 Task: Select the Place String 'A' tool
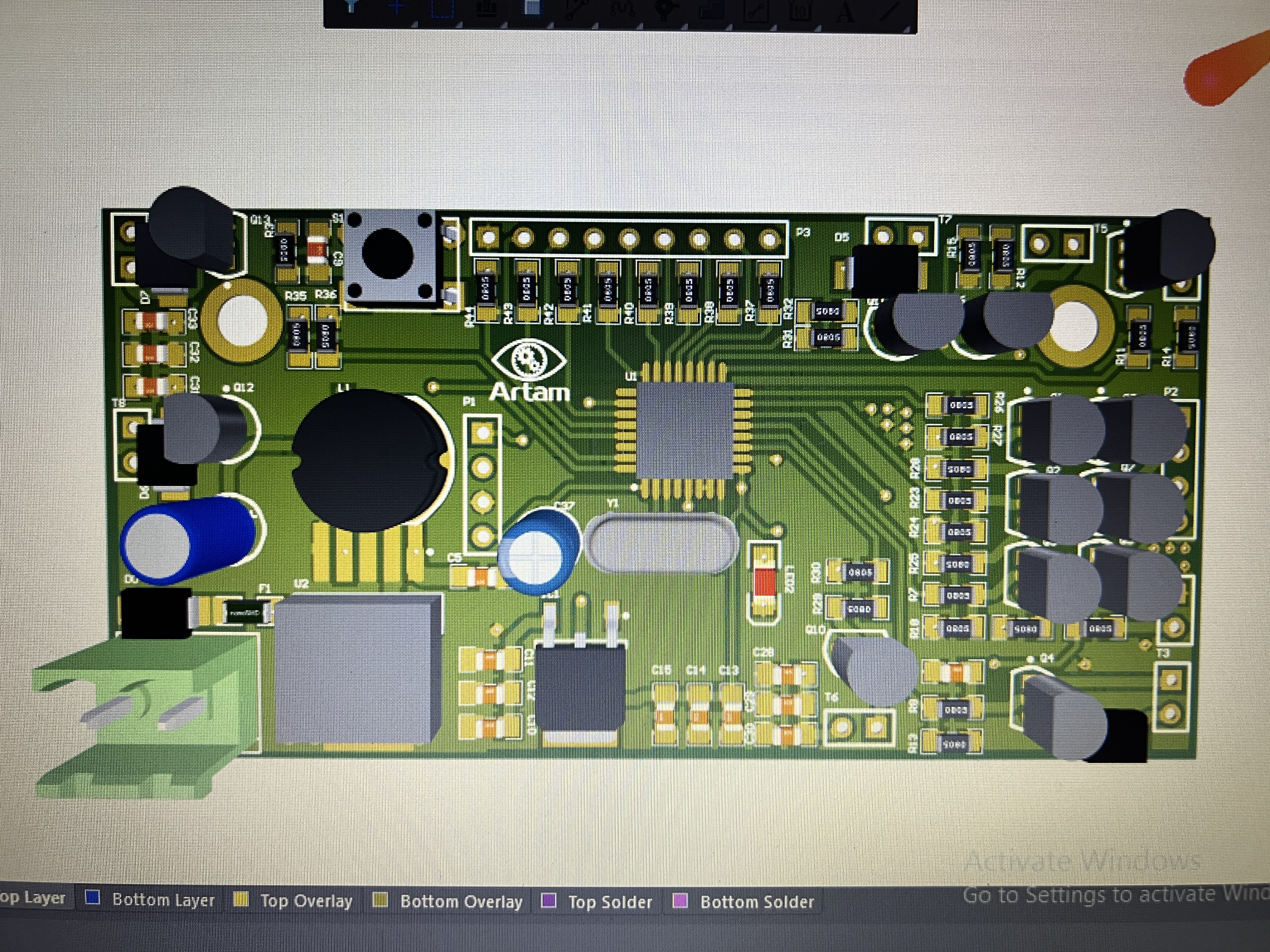pyautogui.click(x=844, y=11)
